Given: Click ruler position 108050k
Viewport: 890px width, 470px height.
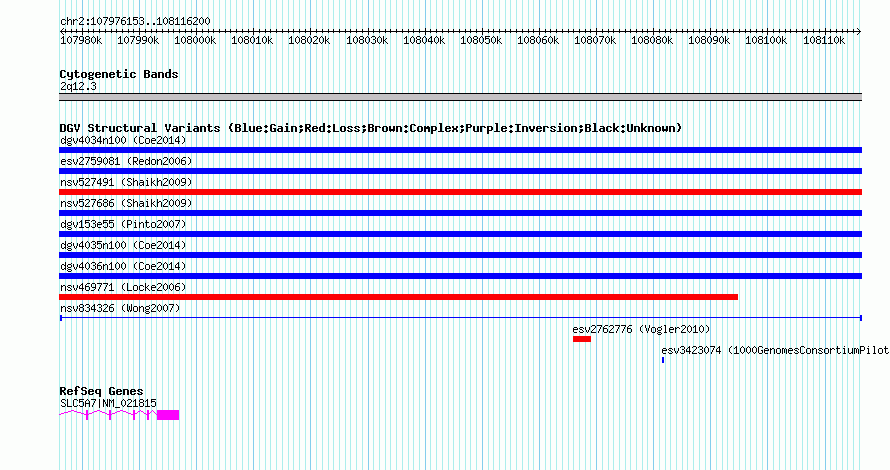Looking at the screenshot, I should coord(481,41).
